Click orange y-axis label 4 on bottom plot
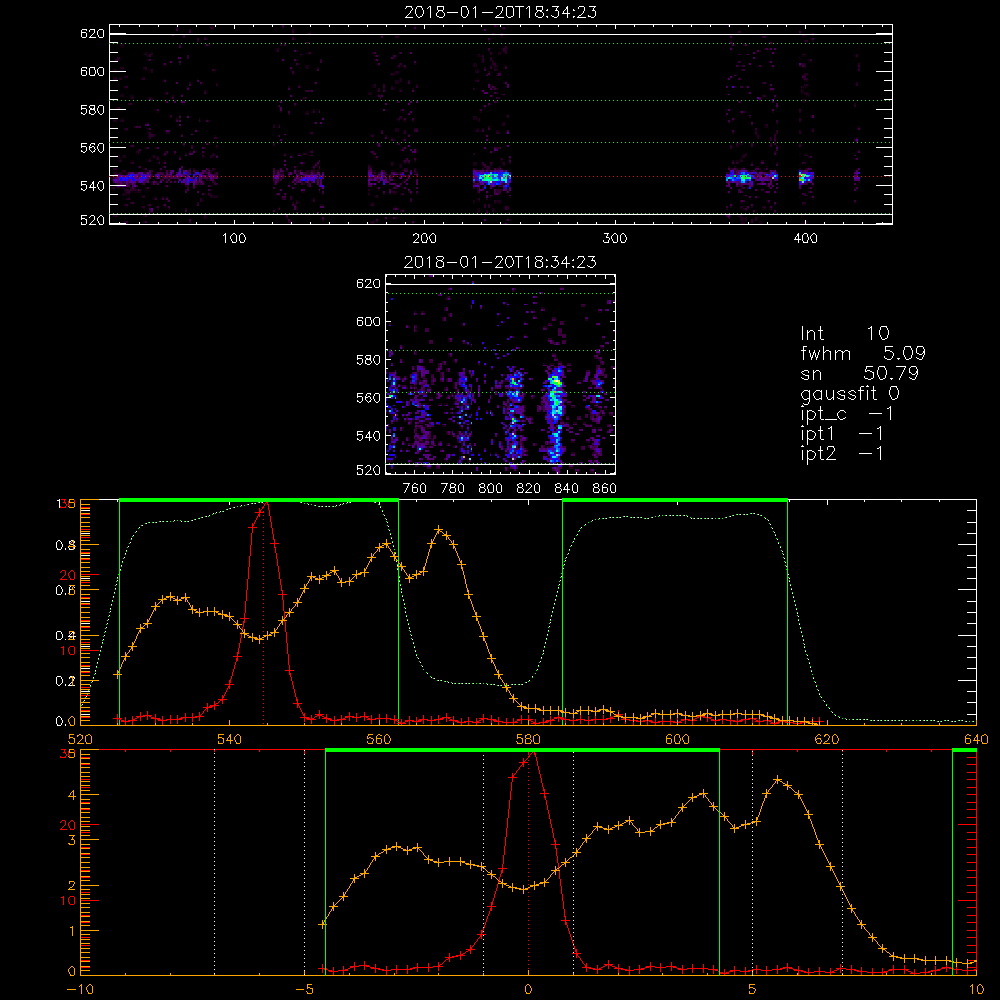The height and width of the screenshot is (1000, 1000). tap(71, 795)
